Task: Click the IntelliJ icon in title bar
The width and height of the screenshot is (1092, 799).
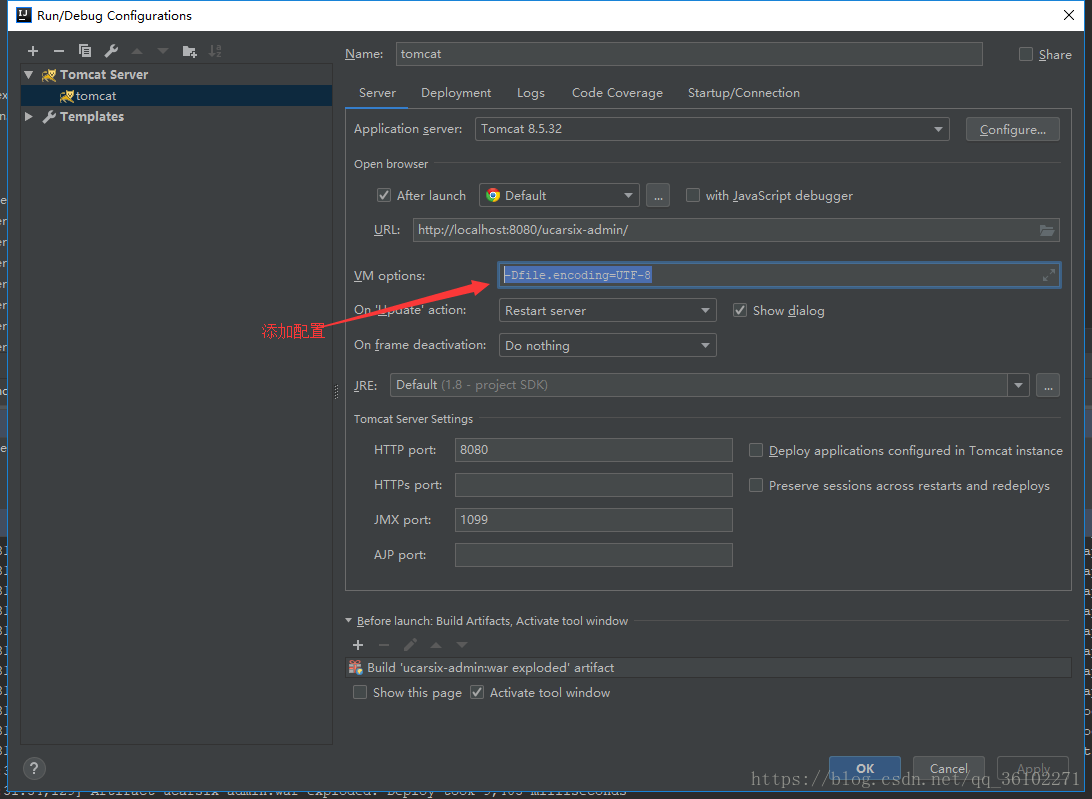Action: pyautogui.click(x=23, y=15)
